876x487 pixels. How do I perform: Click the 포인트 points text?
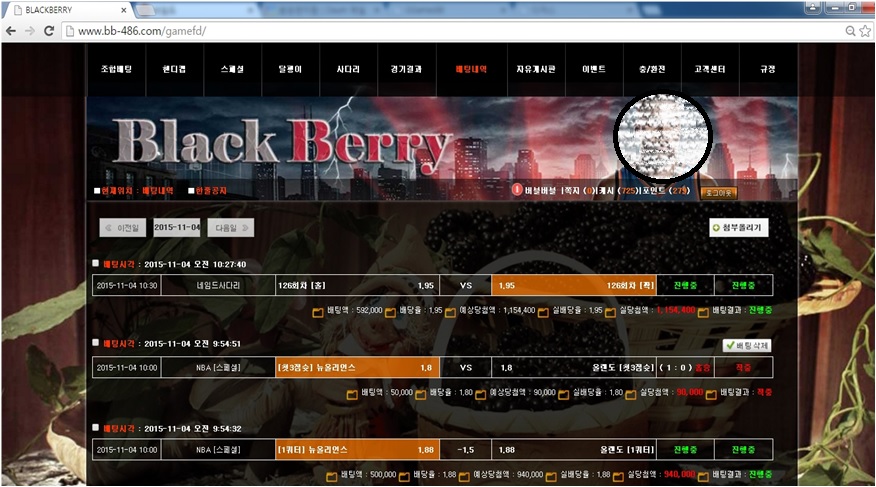point(666,191)
